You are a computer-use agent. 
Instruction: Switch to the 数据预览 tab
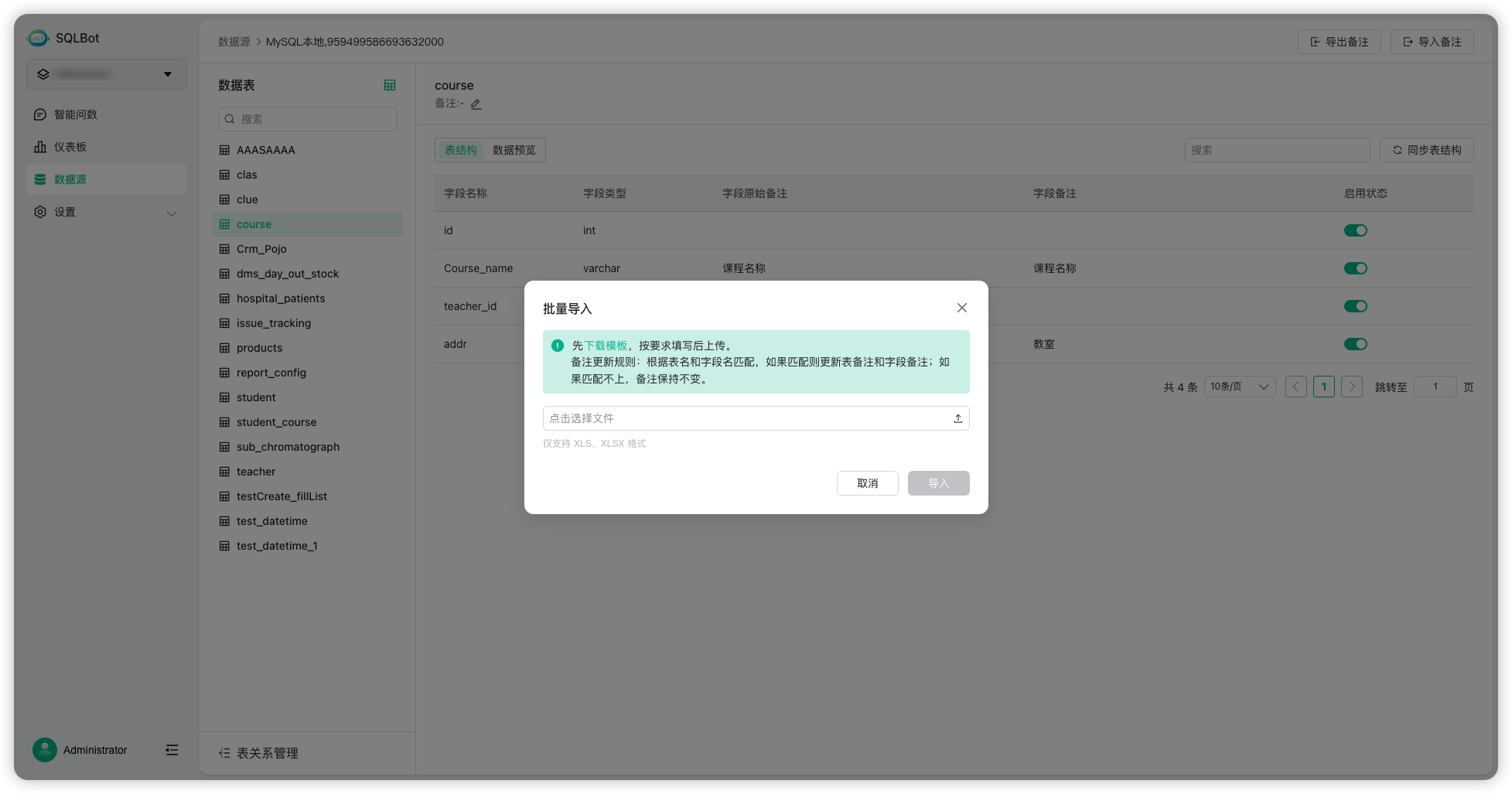(x=515, y=149)
